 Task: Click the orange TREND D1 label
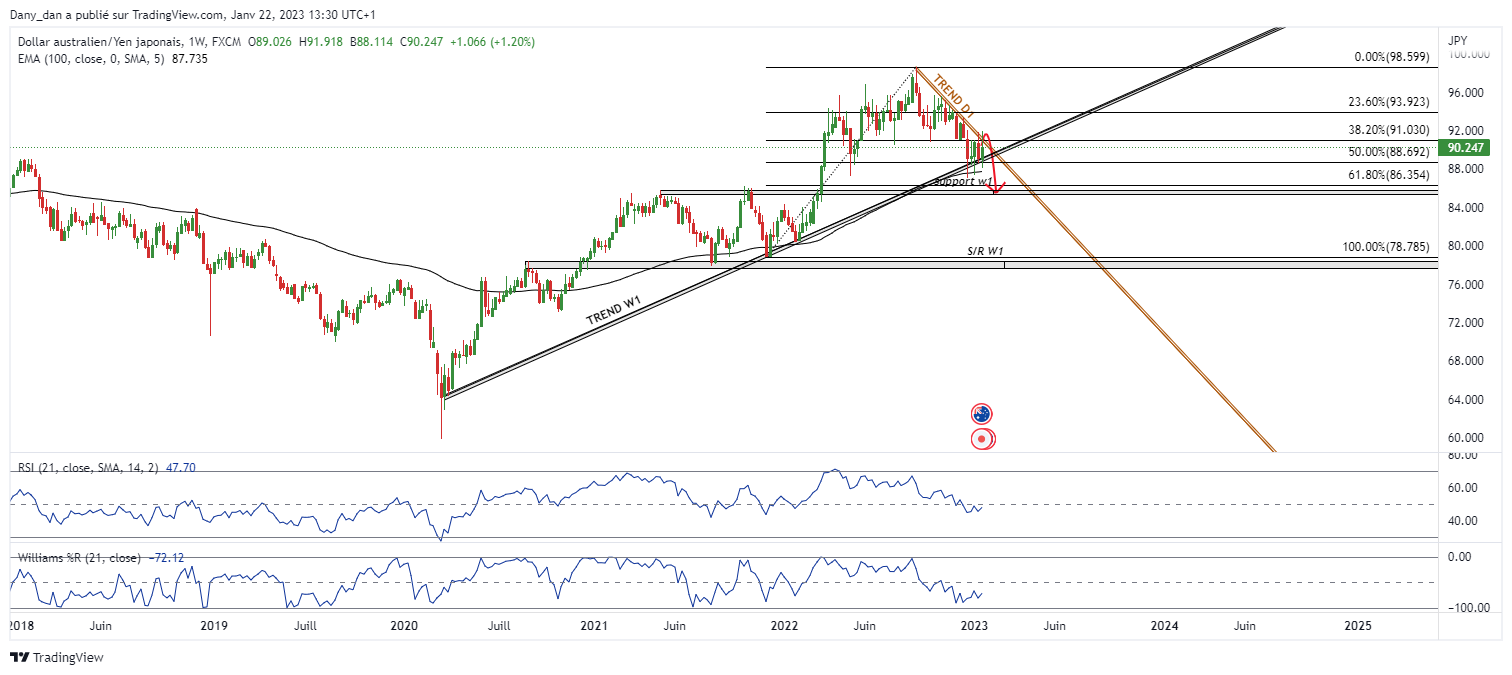(952, 92)
